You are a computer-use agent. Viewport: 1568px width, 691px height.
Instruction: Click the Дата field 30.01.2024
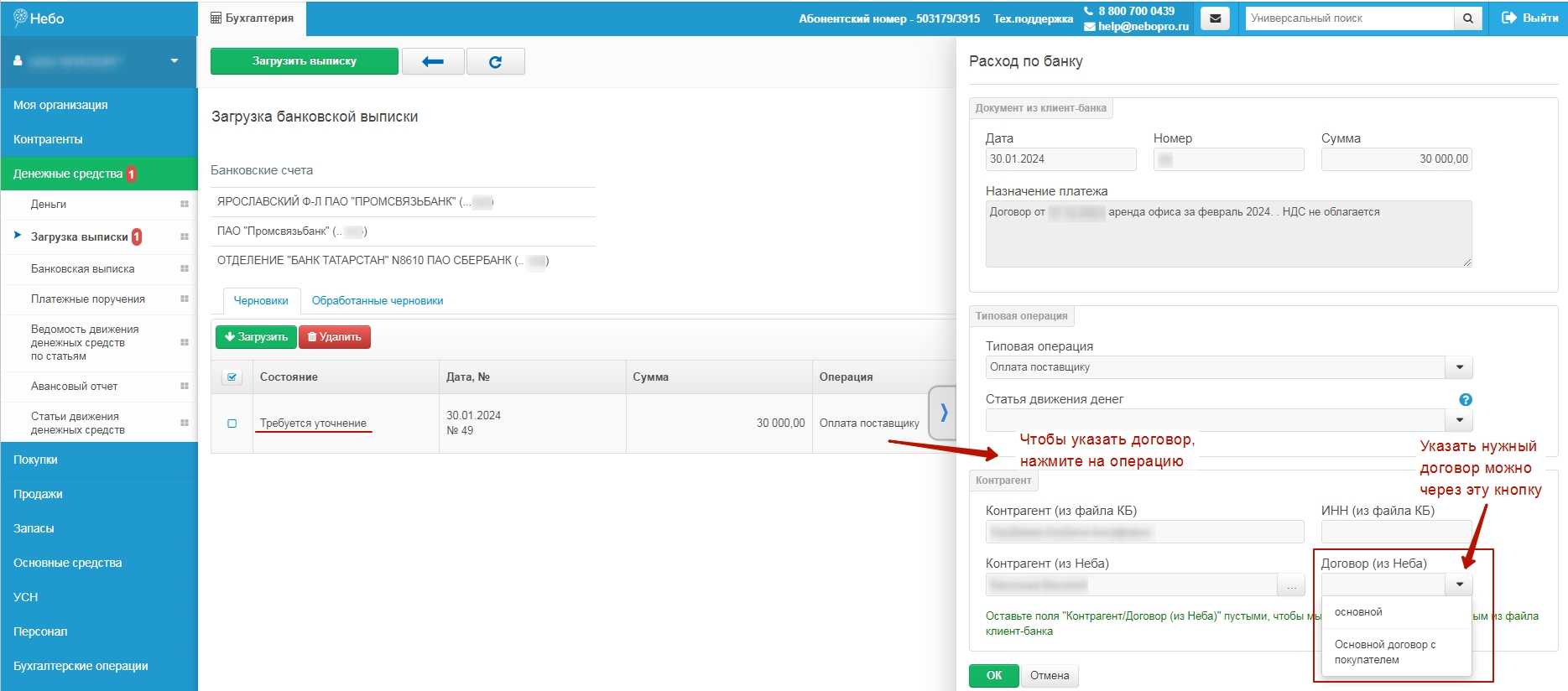coord(1060,158)
